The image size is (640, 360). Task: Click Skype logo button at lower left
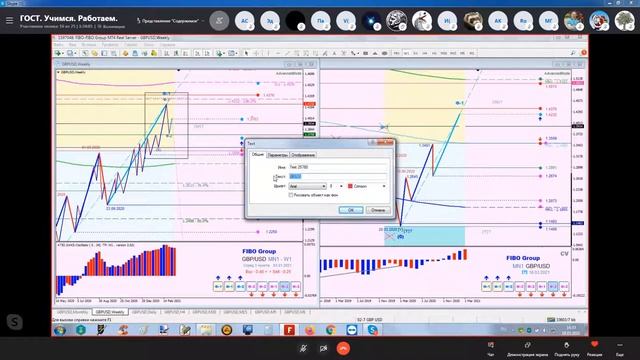15,322
